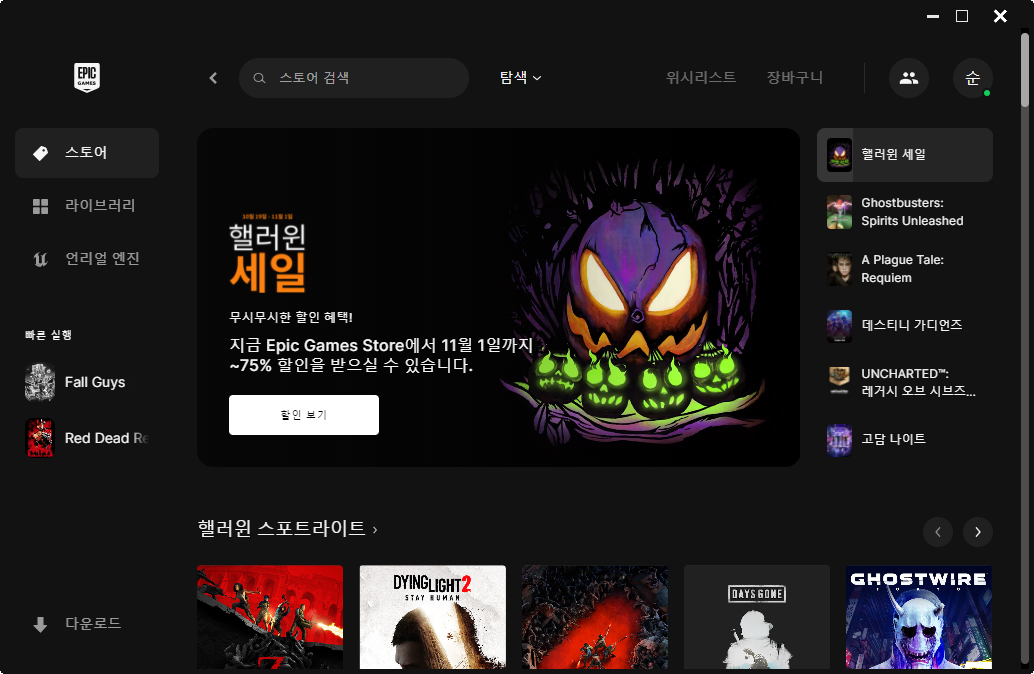This screenshot has height=674, width=1034.
Task: Click the 데스티니 가디언즈 thumbnail icon
Action: tap(839, 326)
